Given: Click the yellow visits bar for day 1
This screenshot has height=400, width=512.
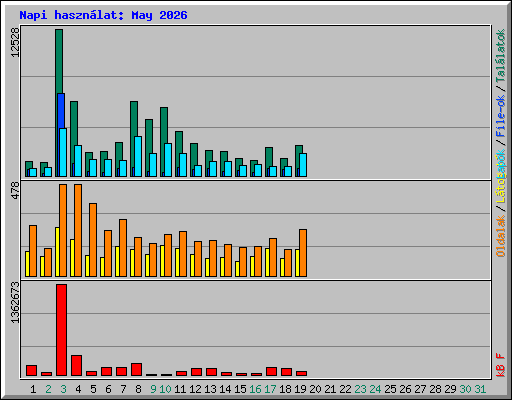Looking at the screenshot, I should tap(27, 264).
